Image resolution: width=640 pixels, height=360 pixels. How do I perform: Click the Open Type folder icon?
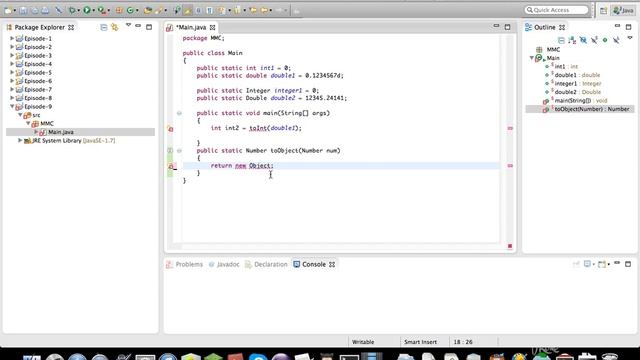point(147,10)
